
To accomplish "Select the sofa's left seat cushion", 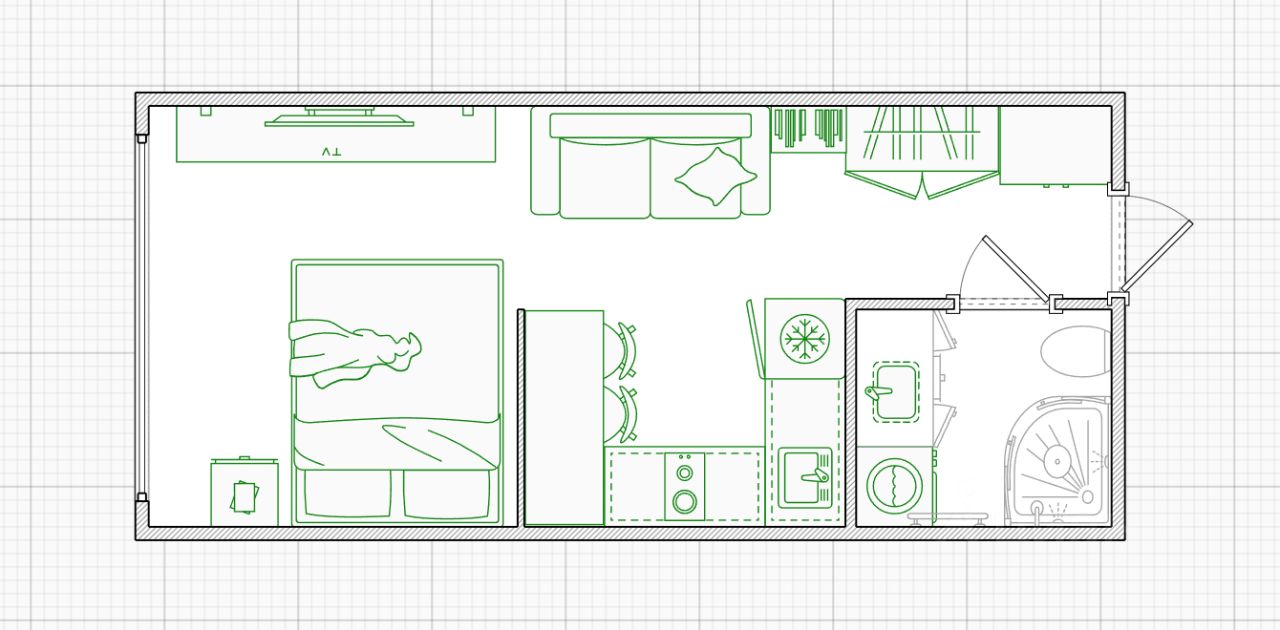I will coord(605,177).
